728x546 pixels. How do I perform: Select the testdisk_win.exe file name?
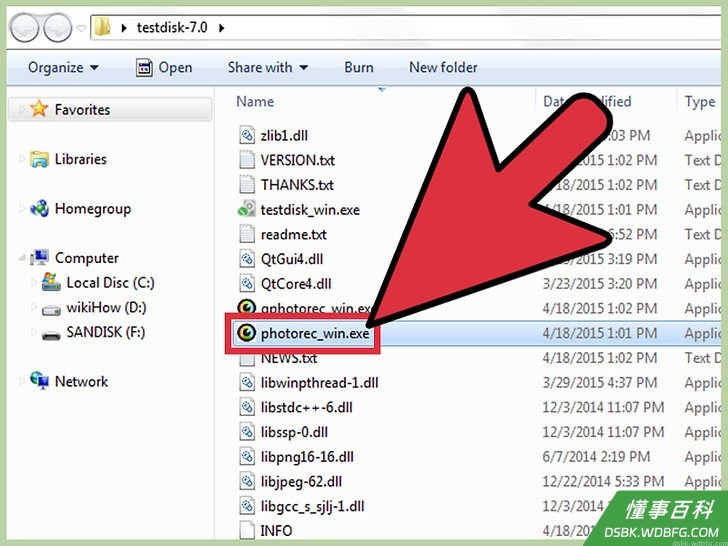310,210
